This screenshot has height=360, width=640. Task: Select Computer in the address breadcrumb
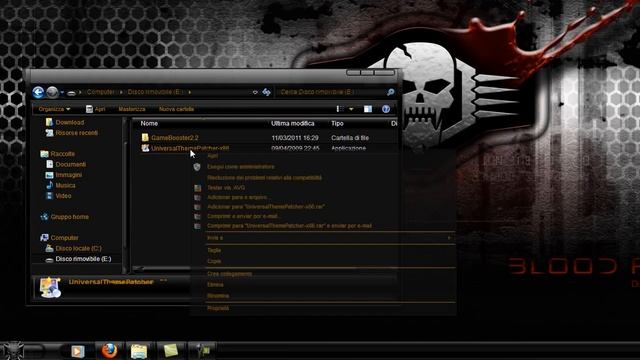point(101,92)
